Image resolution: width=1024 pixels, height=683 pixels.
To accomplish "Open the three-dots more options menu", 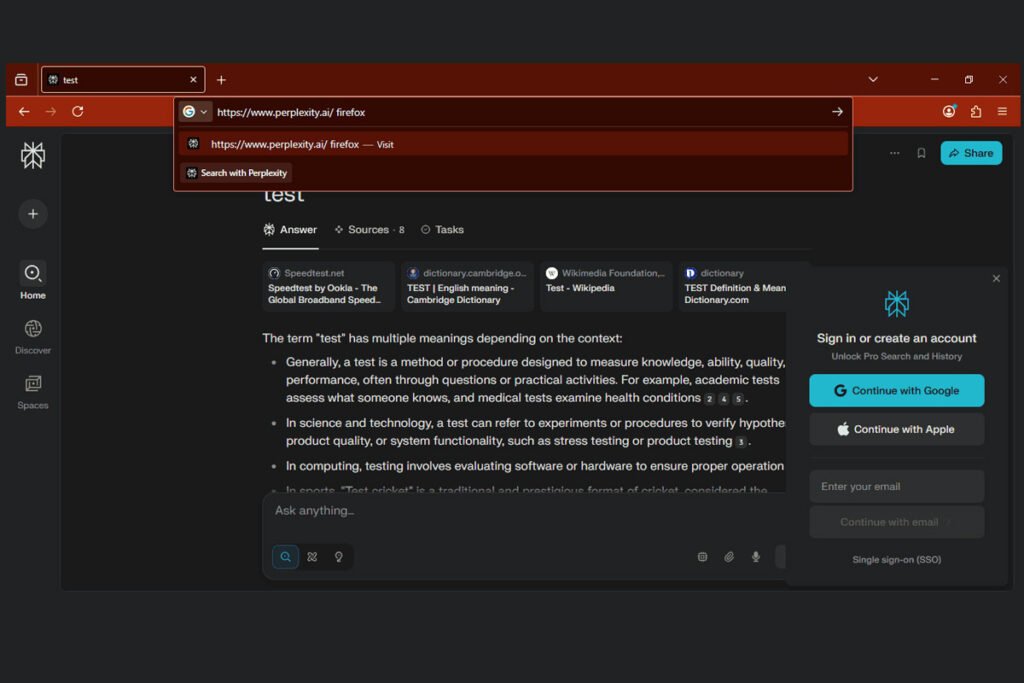I will (895, 153).
